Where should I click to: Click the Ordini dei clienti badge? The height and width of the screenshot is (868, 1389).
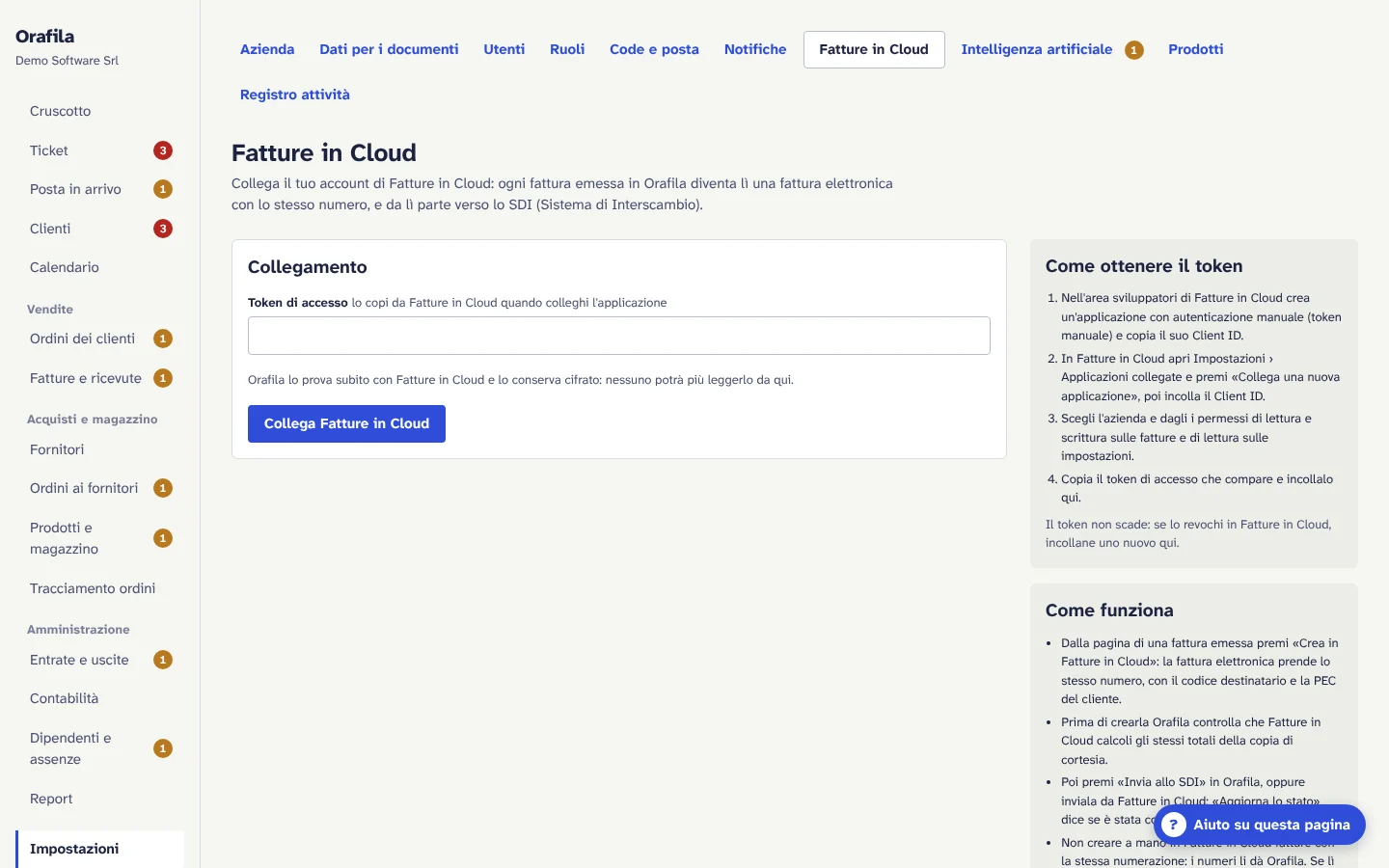point(163,339)
